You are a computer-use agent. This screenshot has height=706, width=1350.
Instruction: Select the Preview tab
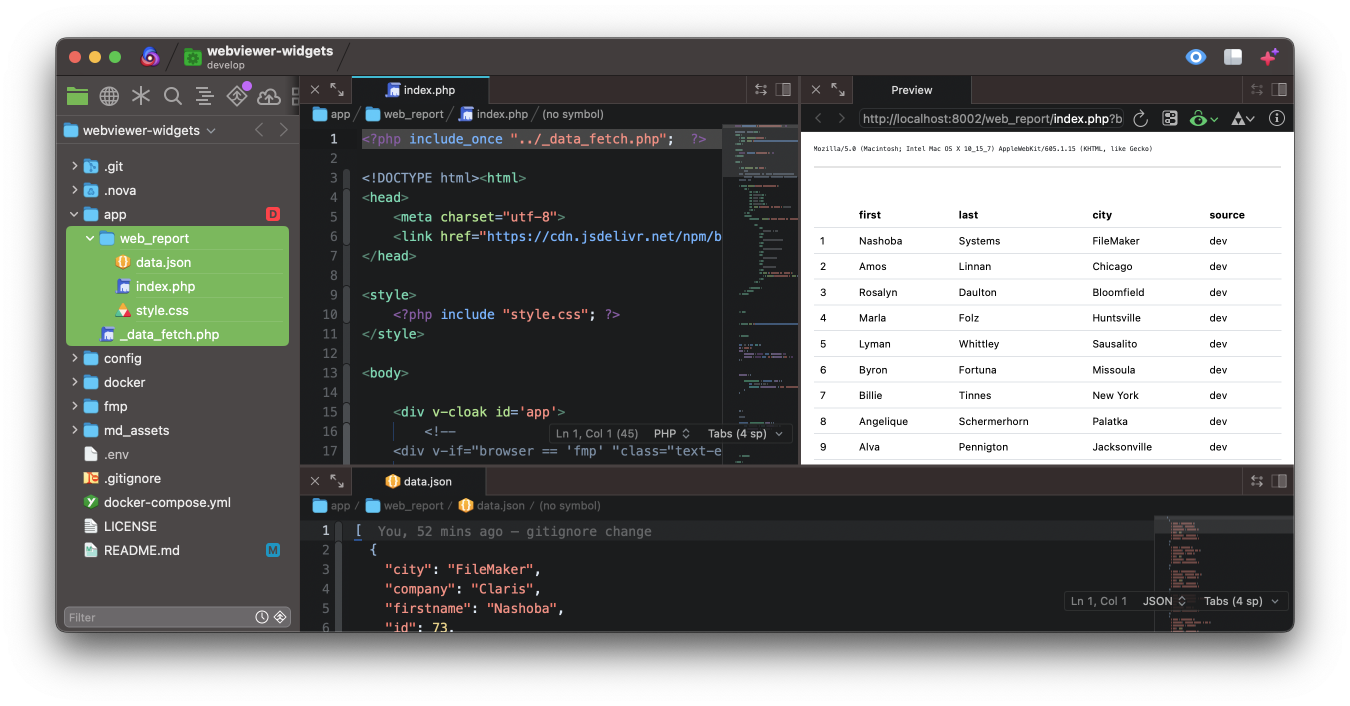tap(912, 90)
